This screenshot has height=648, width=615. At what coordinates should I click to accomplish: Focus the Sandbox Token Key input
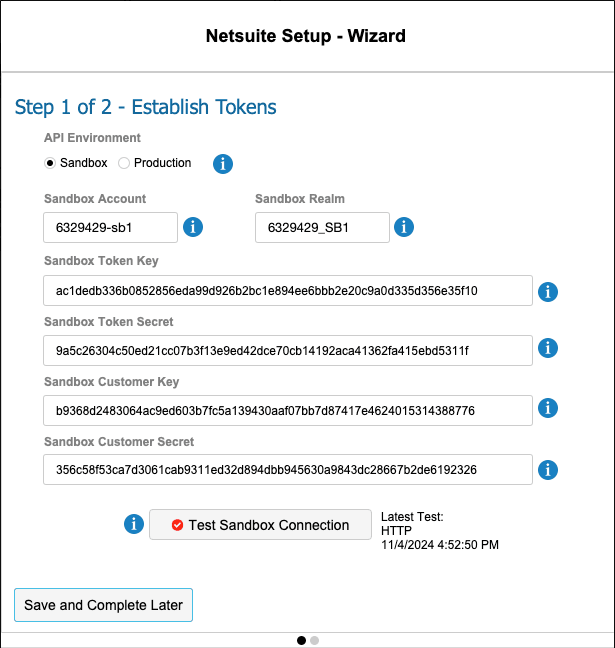coord(287,291)
